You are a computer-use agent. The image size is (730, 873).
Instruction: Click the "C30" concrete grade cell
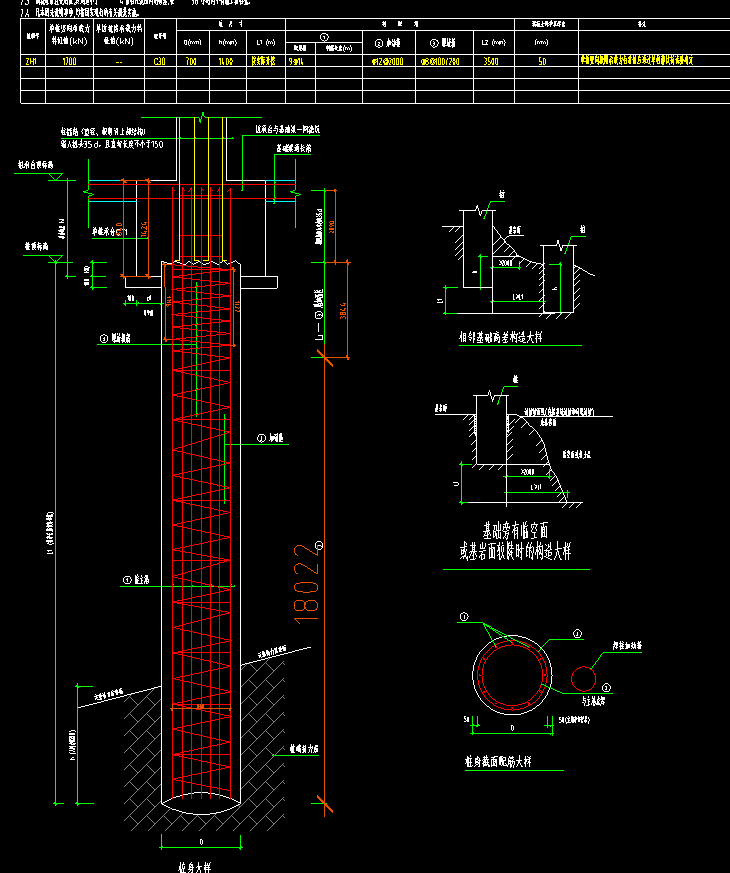(x=160, y=61)
